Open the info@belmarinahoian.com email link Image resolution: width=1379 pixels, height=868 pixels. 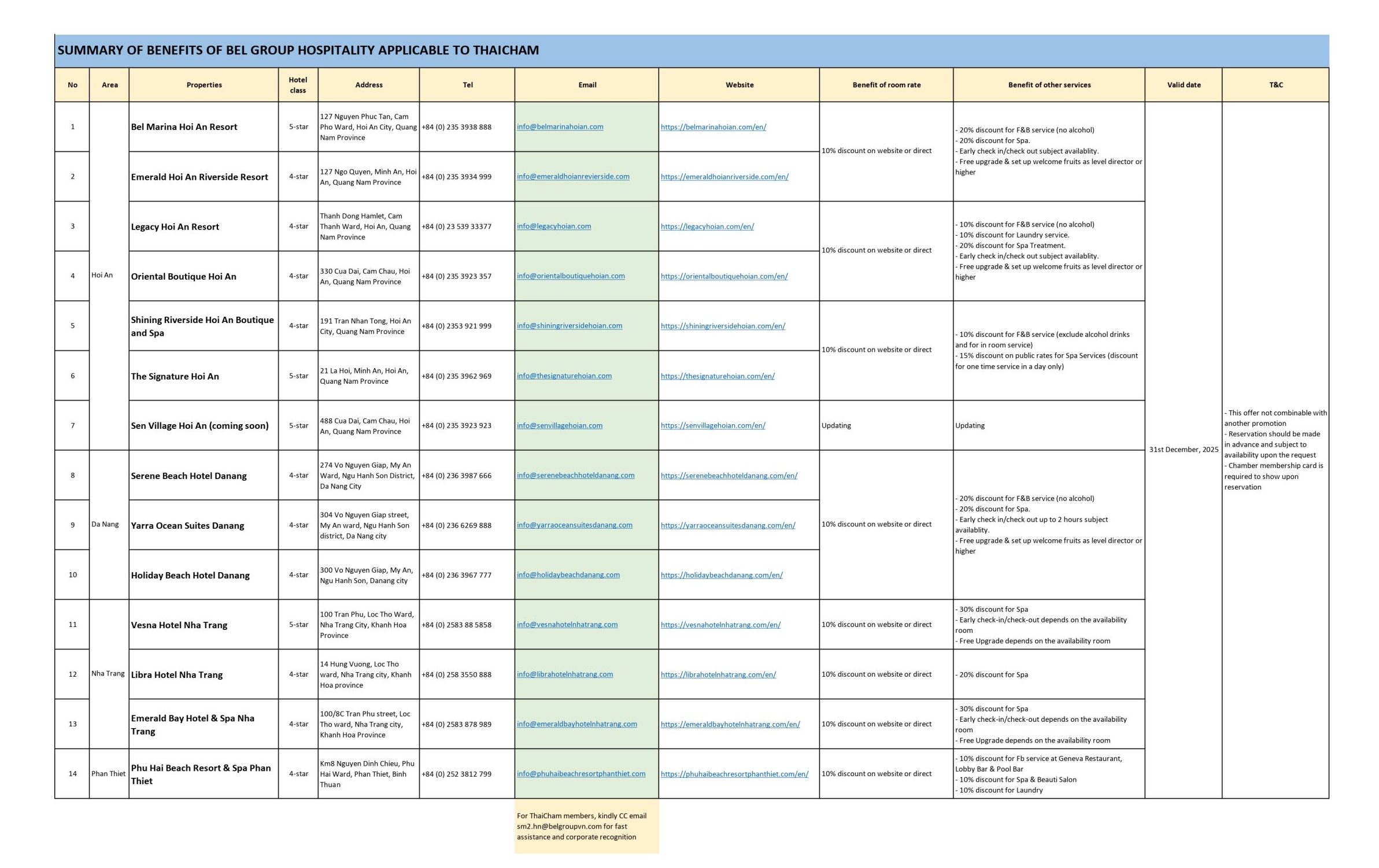[560, 127]
